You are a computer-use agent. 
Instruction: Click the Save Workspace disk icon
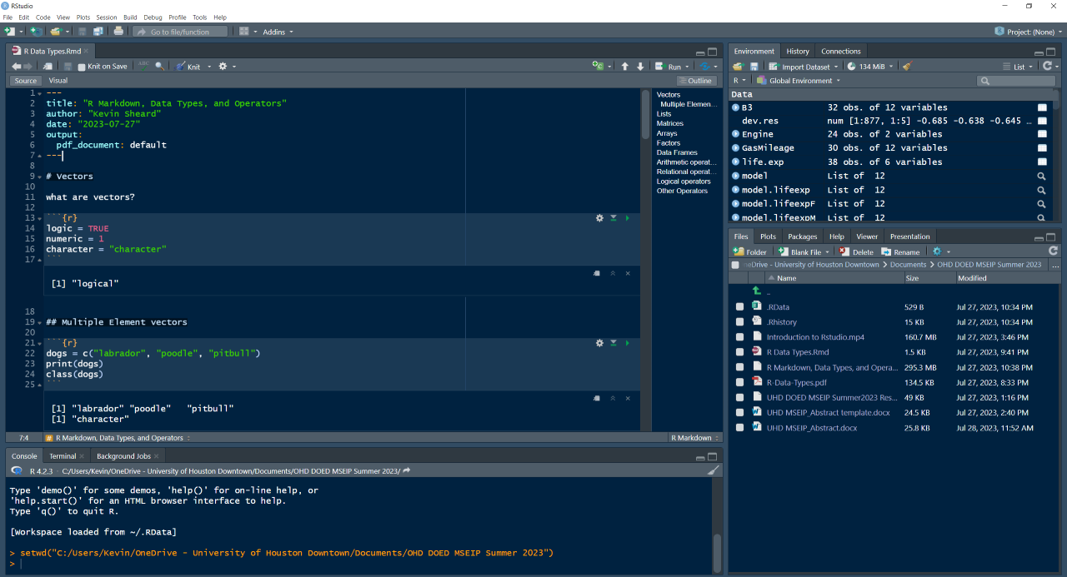click(x=754, y=66)
